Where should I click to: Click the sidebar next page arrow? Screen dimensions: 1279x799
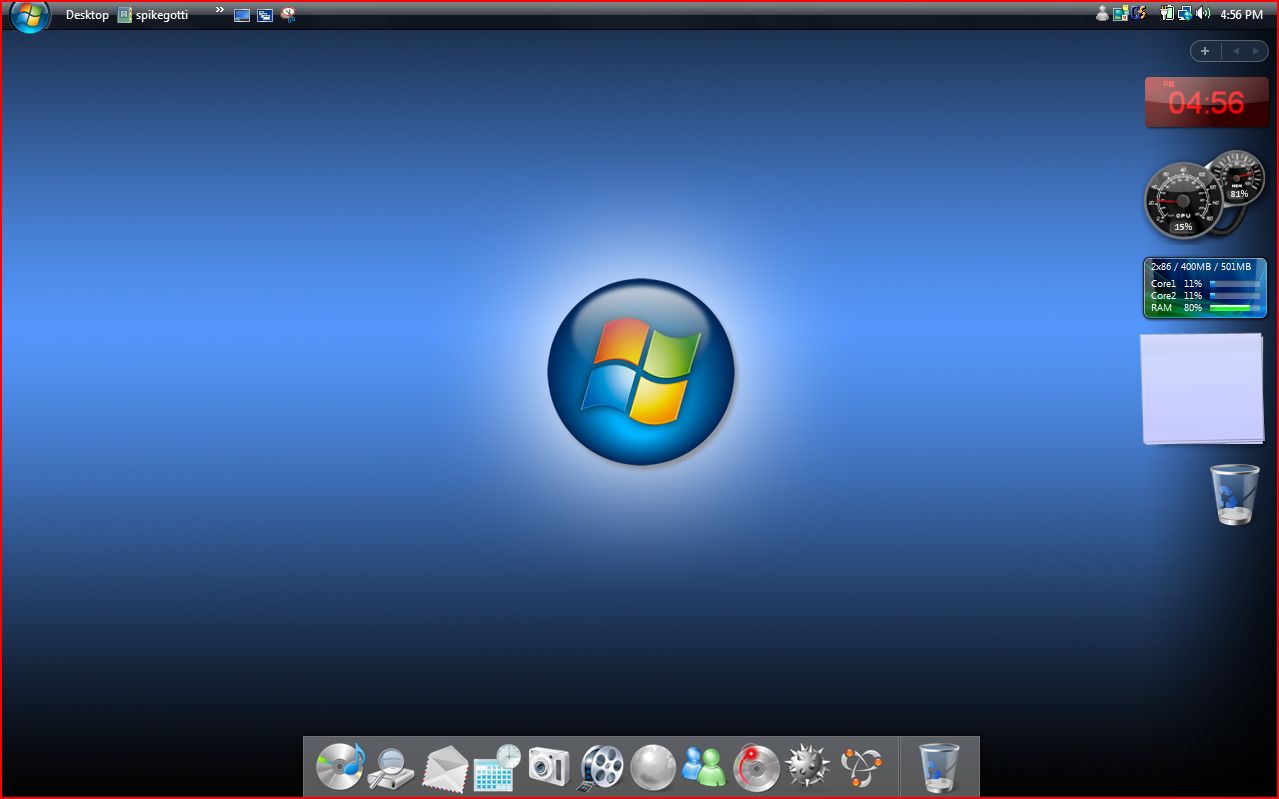point(1256,51)
